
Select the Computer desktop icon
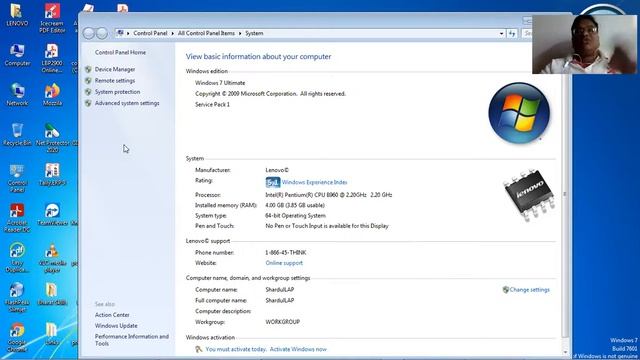pyautogui.click(x=17, y=55)
